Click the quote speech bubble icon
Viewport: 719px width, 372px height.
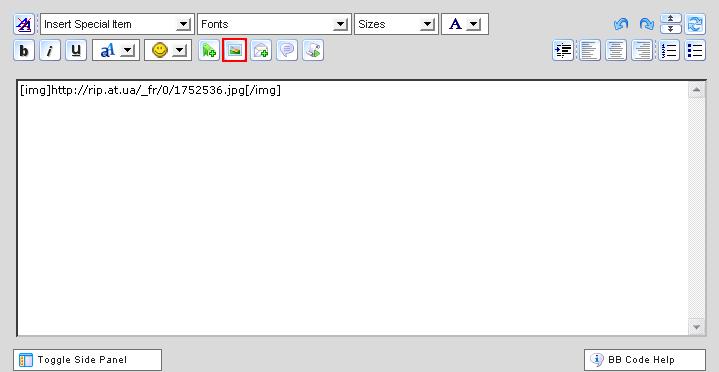pyautogui.click(x=287, y=50)
